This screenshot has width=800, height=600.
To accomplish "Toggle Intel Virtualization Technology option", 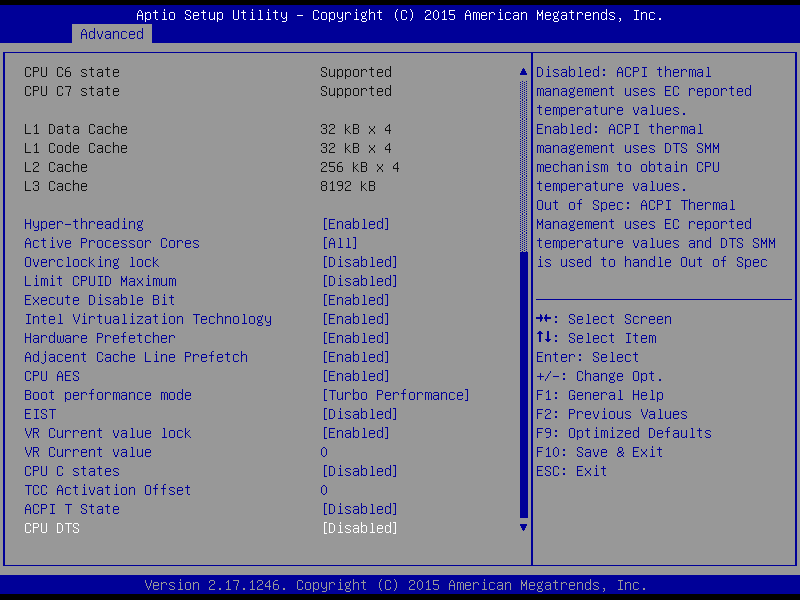I will tap(356, 319).
